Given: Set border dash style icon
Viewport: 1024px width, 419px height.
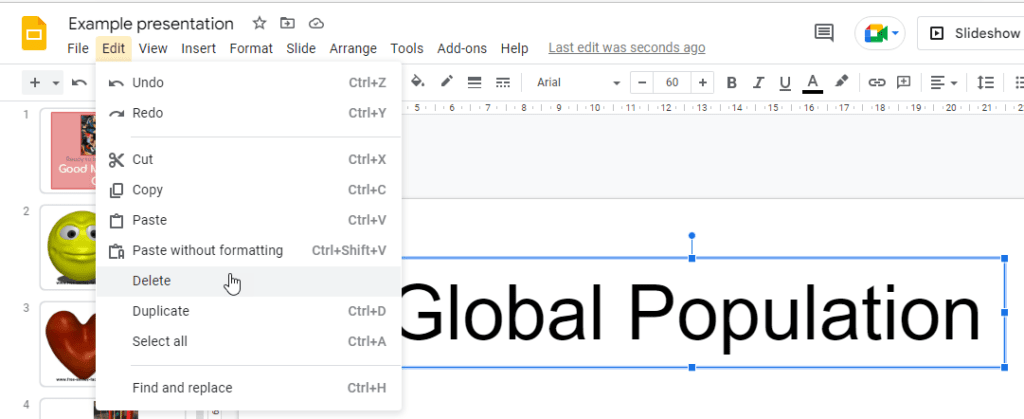Looking at the screenshot, I should click(x=502, y=82).
